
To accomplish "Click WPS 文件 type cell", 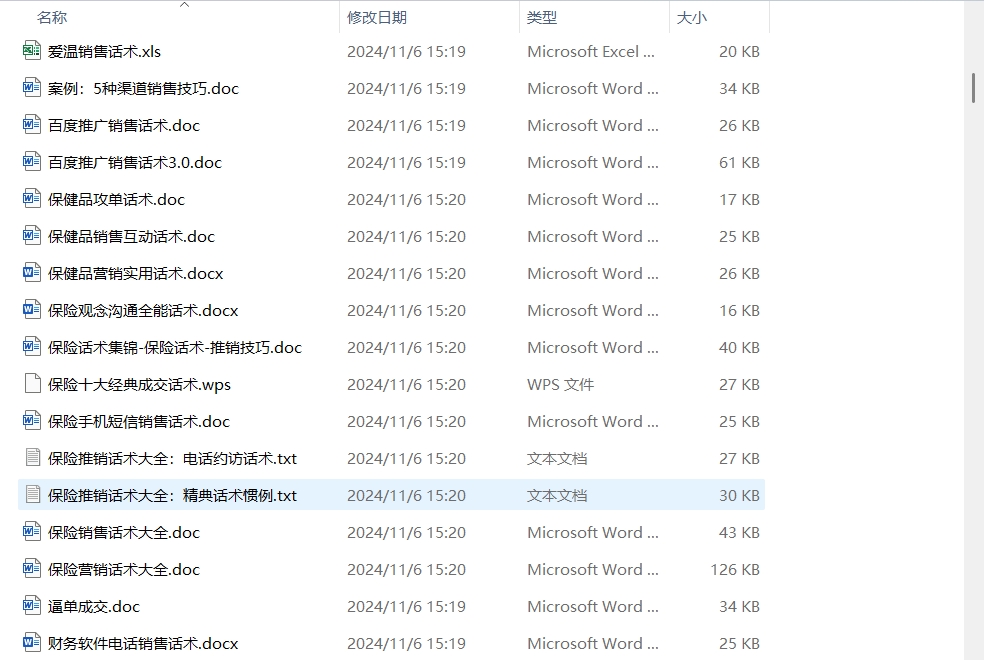I will coord(560,385).
